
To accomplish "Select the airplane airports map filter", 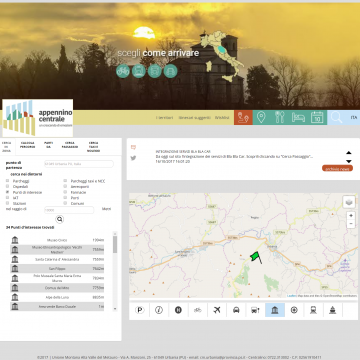I will [x=217, y=310].
